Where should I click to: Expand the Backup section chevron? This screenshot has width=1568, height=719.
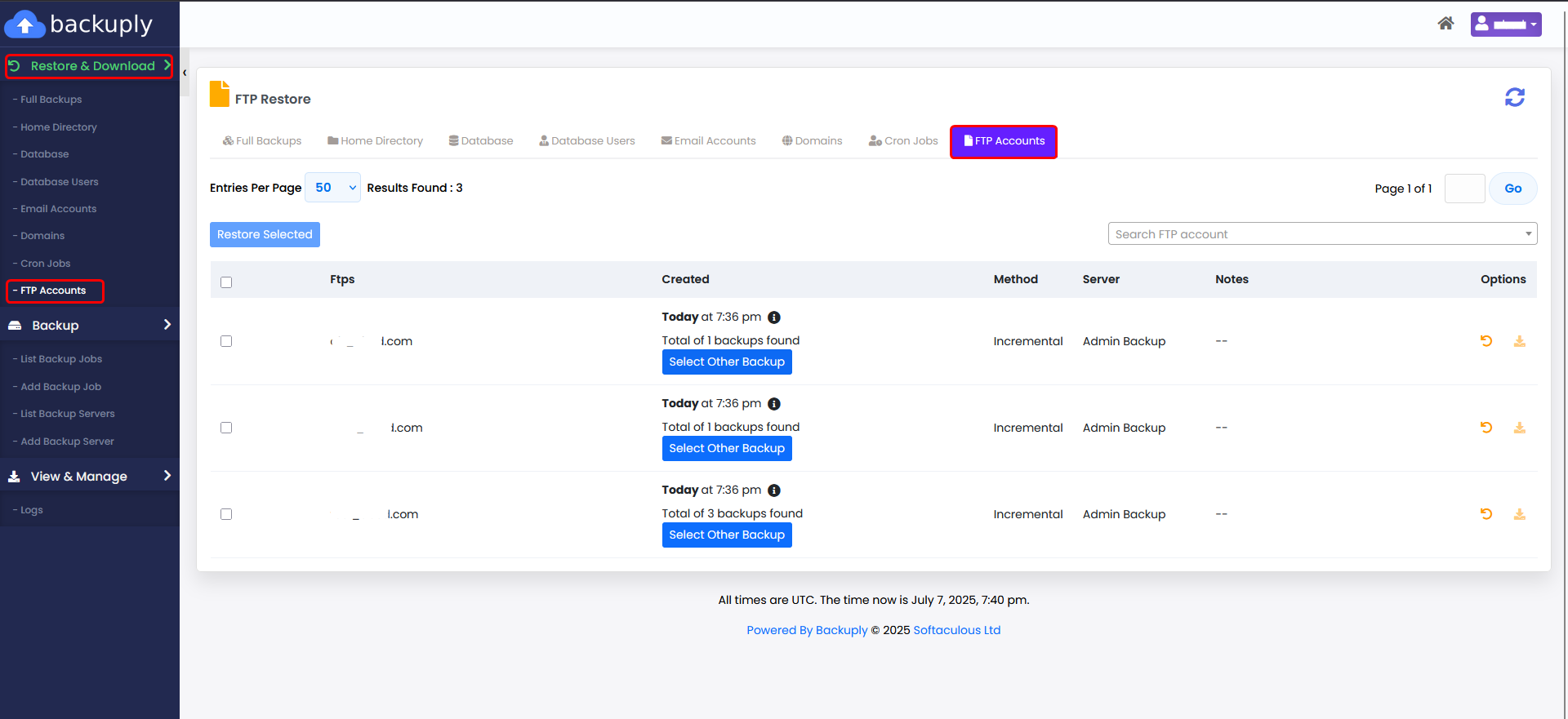(x=167, y=325)
